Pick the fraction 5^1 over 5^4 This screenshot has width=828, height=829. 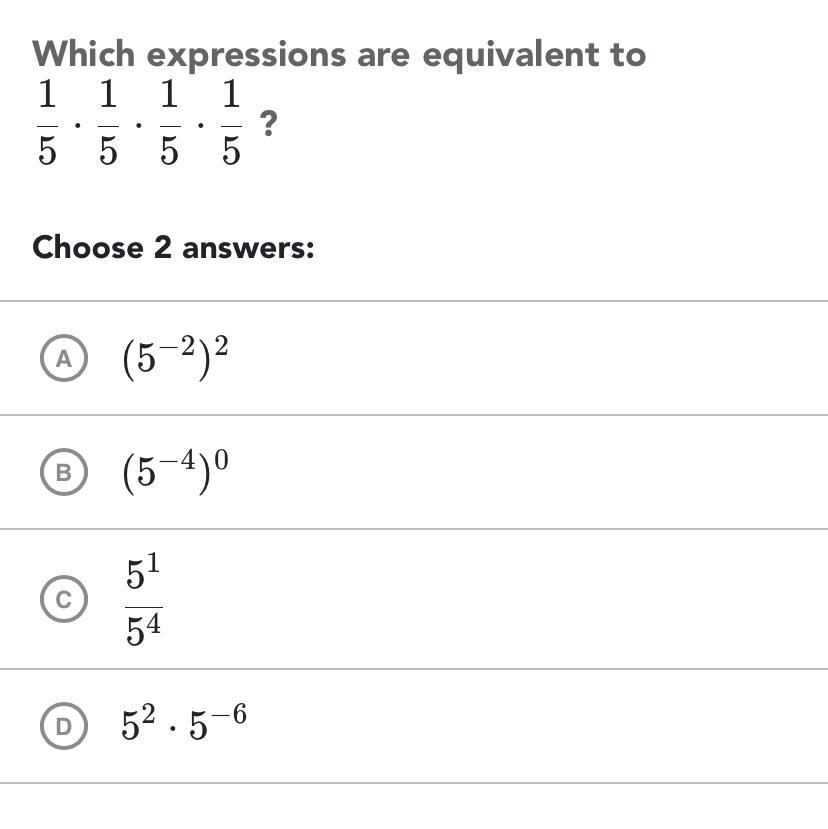[143, 598]
